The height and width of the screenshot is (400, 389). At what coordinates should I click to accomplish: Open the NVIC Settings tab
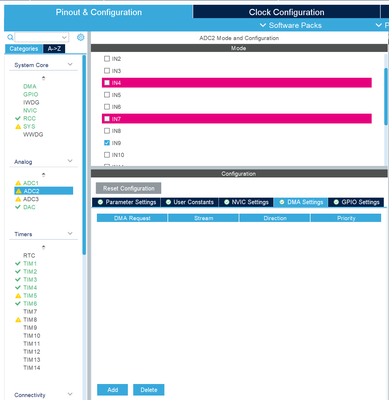pos(246,202)
